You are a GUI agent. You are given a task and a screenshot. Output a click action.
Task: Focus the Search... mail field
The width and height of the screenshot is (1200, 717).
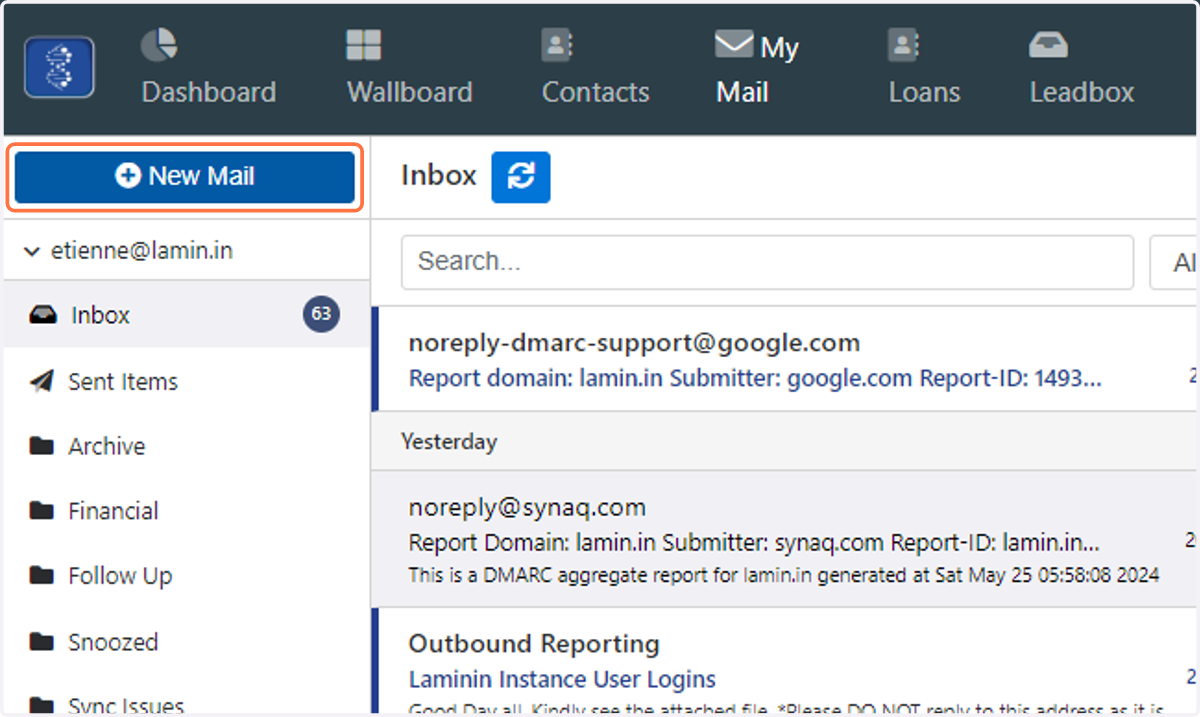point(767,262)
